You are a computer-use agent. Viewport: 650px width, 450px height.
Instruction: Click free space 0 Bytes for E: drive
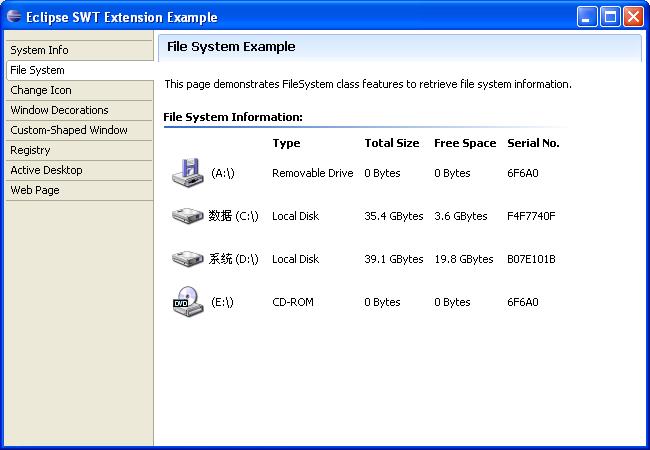pyautogui.click(x=452, y=302)
